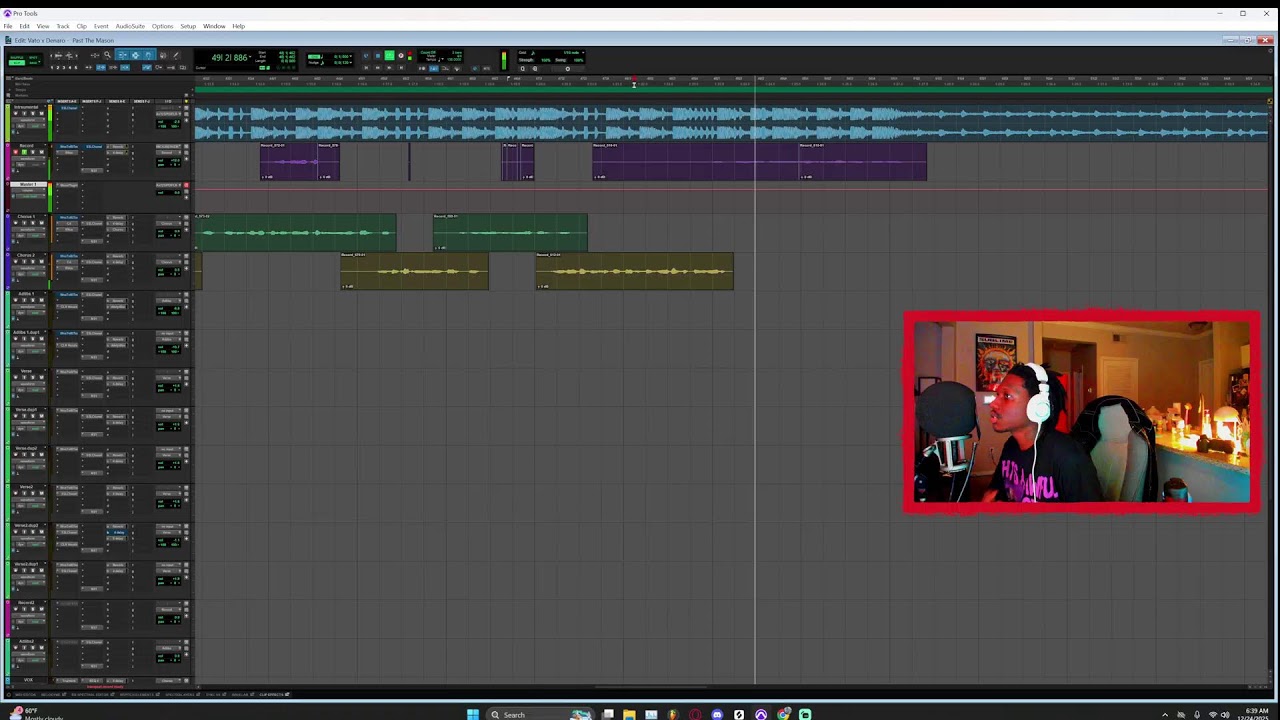Mute the Adlibs 1 track
The height and width of the screenshot is (720, 1280).
click(41, 300)
